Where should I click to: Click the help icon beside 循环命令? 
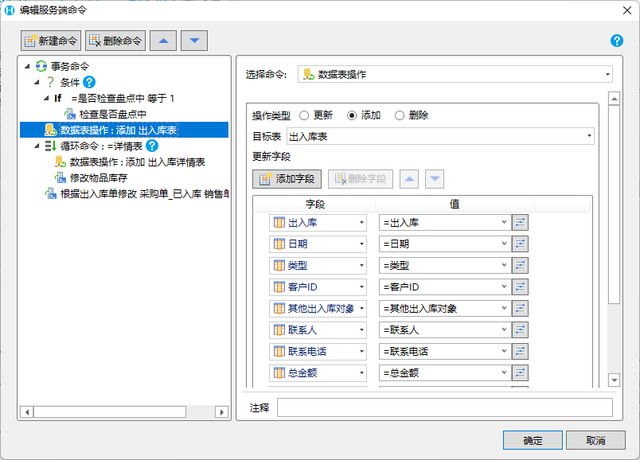[152, 146]
